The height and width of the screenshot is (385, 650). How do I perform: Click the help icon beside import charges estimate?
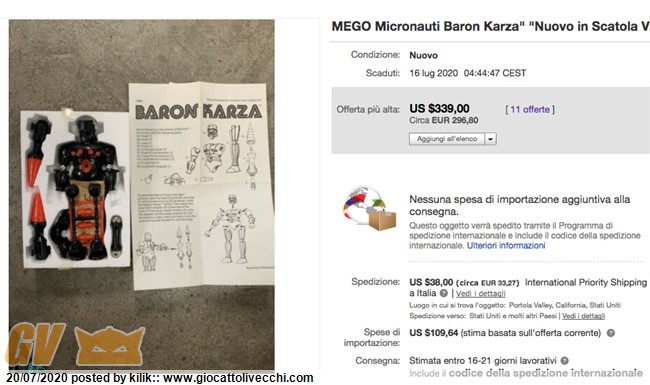[x=611, y=333]
